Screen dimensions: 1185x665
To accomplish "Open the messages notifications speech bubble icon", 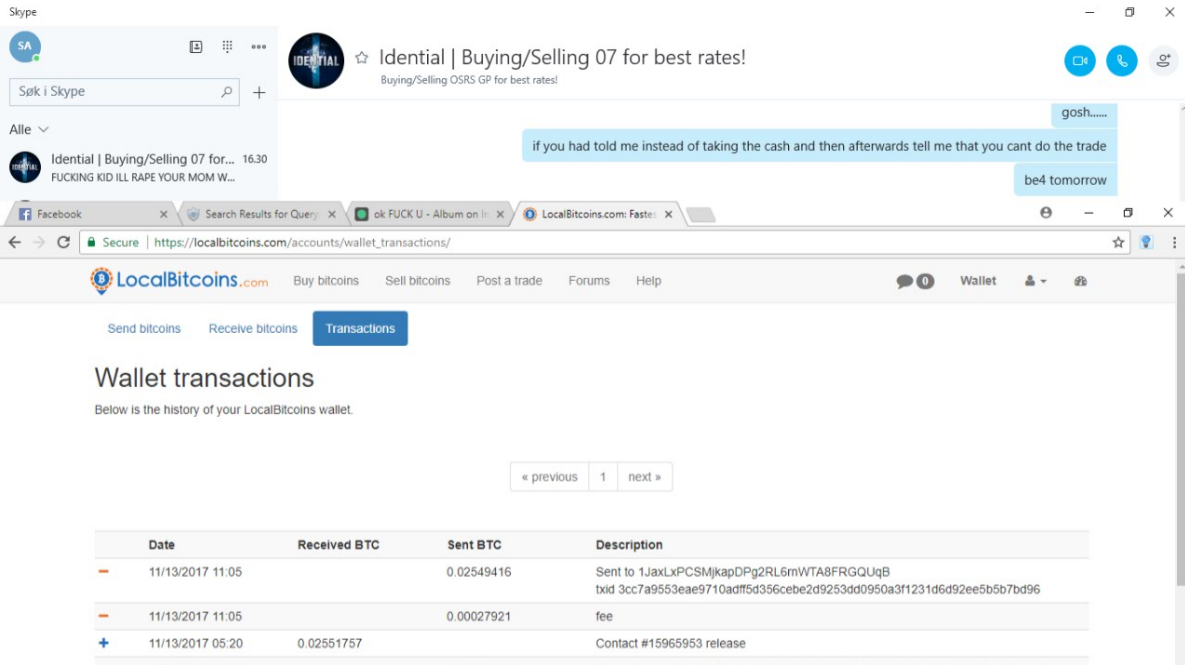I will [x=915, y=282].
